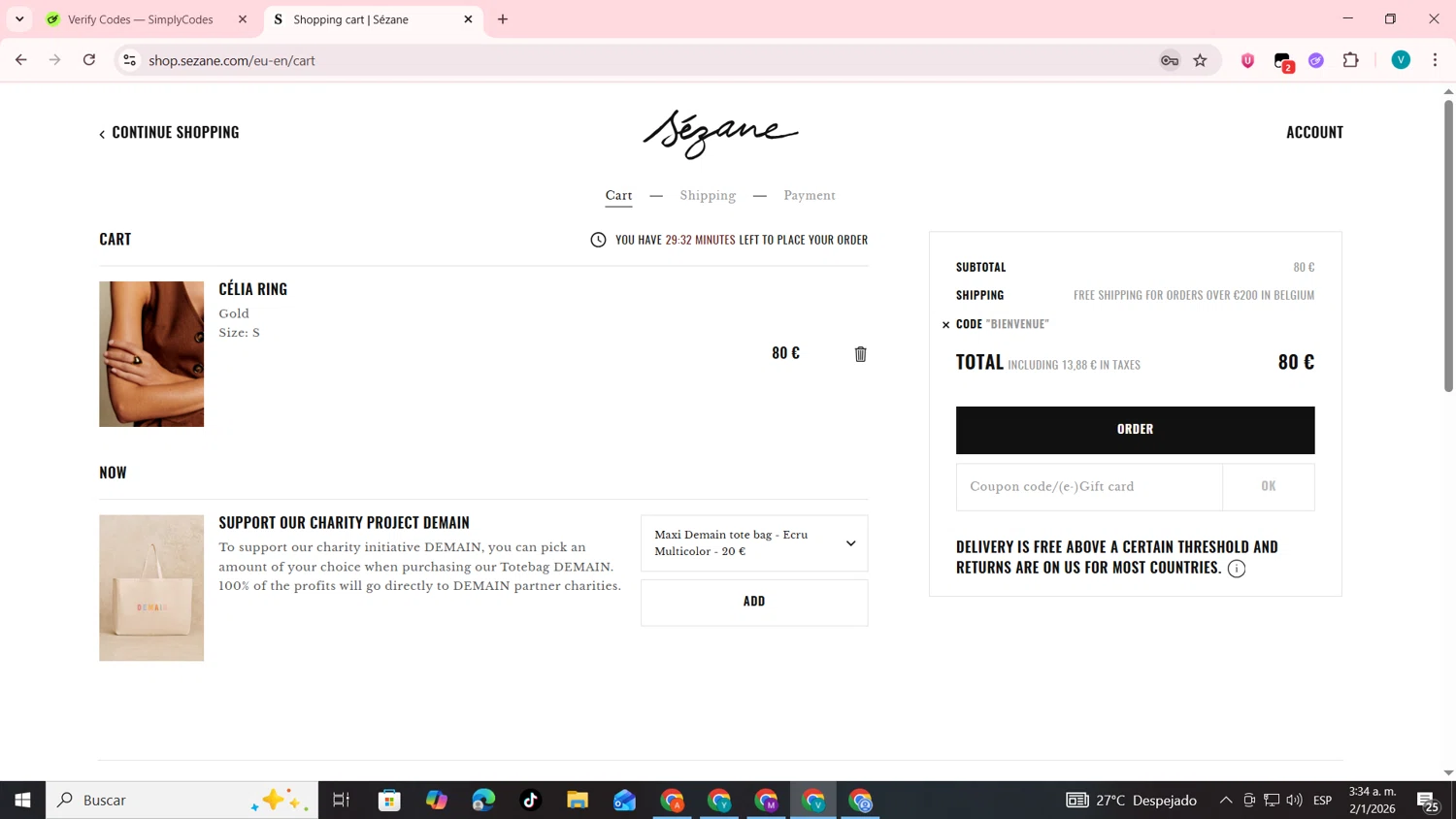Click the 27°C Despejado weather widget
This screenshot has width=1456, height=819.
(1132, 801)
